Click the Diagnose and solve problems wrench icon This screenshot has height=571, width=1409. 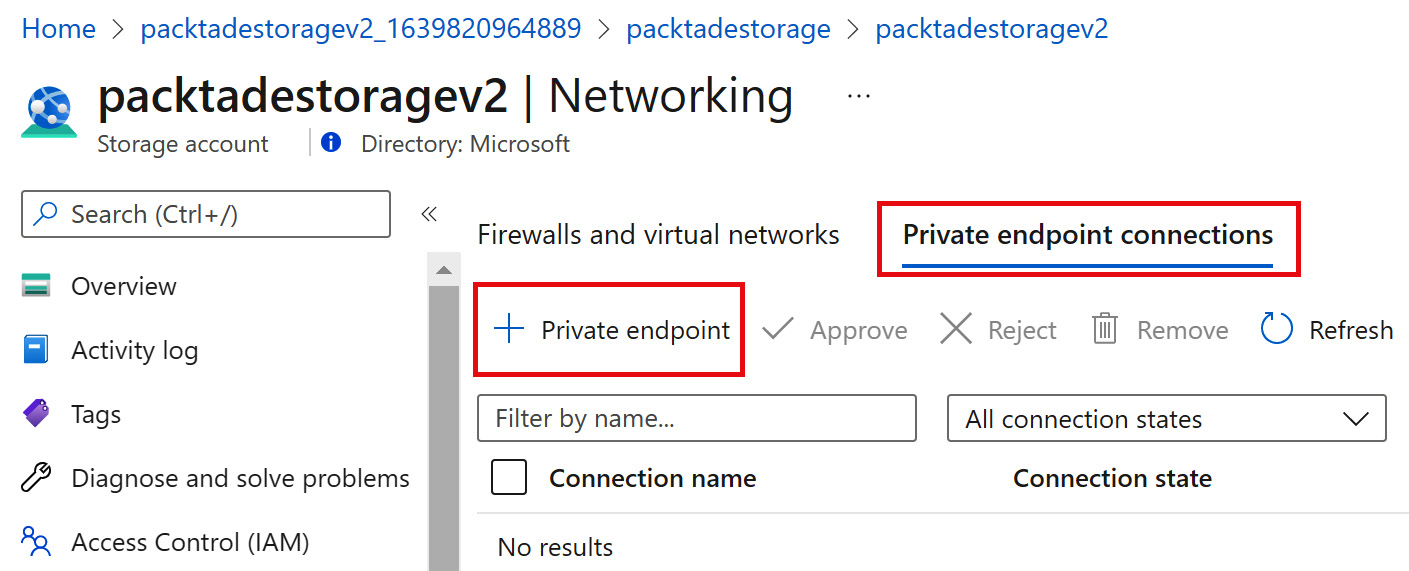(x=36, y=479)
